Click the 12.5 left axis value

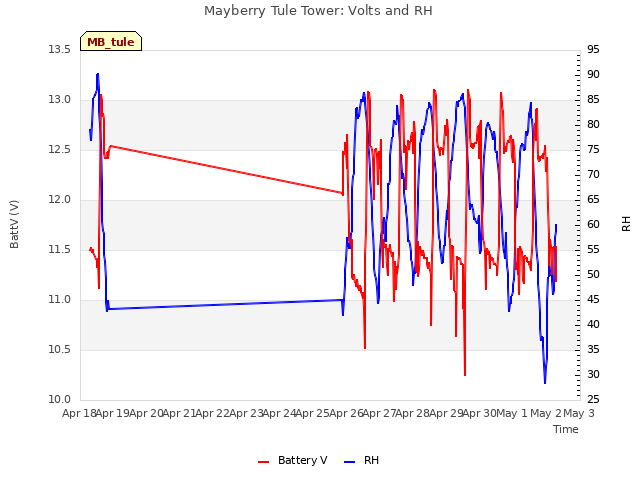(60, 150)
